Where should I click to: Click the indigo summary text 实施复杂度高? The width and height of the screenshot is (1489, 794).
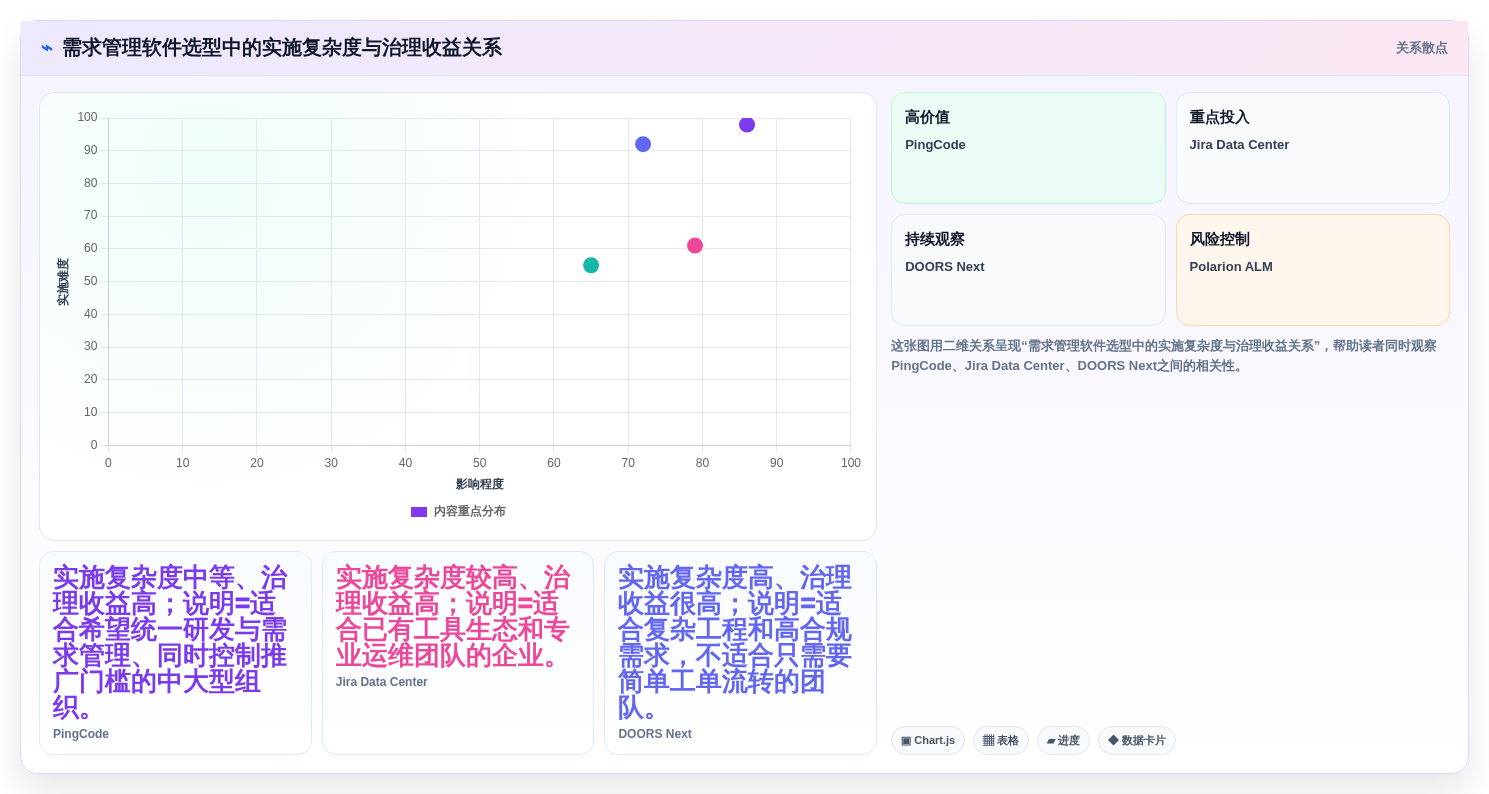735,643
